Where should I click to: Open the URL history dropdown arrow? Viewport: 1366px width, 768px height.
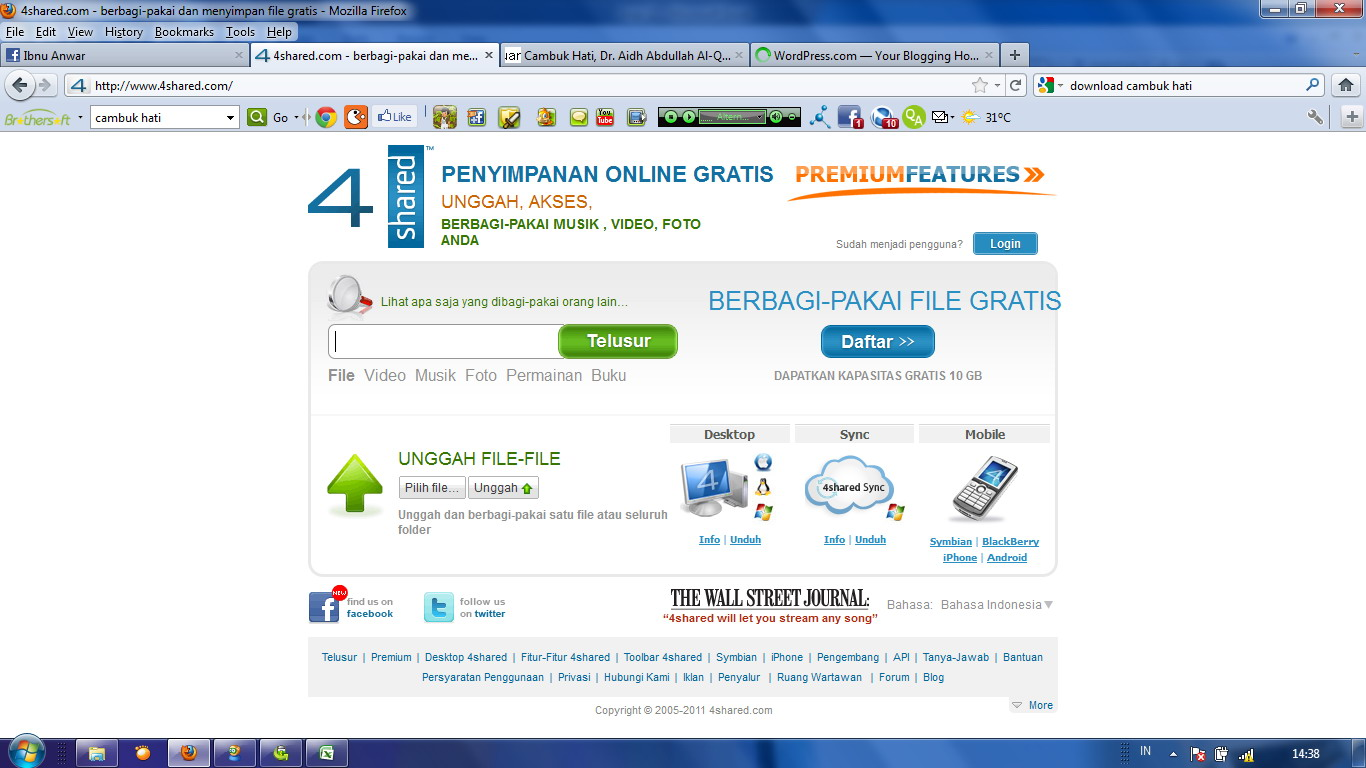click(x=998, y=85)
